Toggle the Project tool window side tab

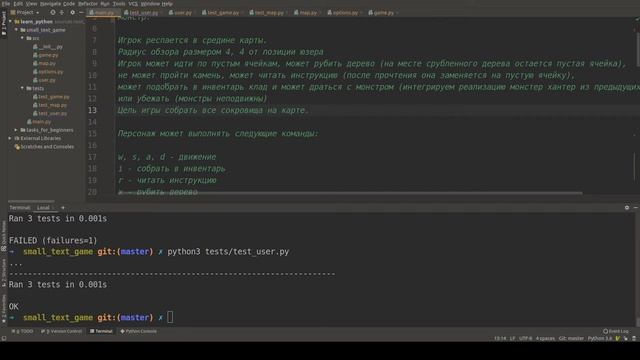pyautogui.click(x=4, y=23)
